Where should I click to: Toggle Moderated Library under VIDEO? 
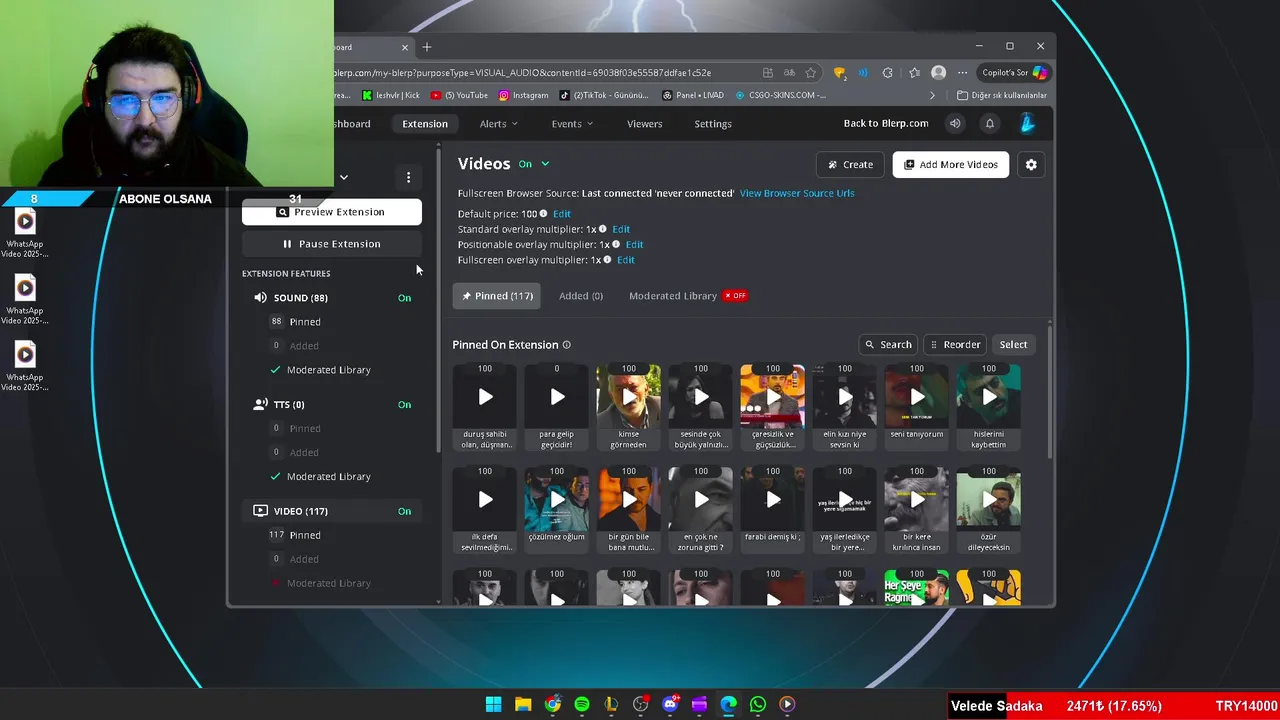click(320, 583)
